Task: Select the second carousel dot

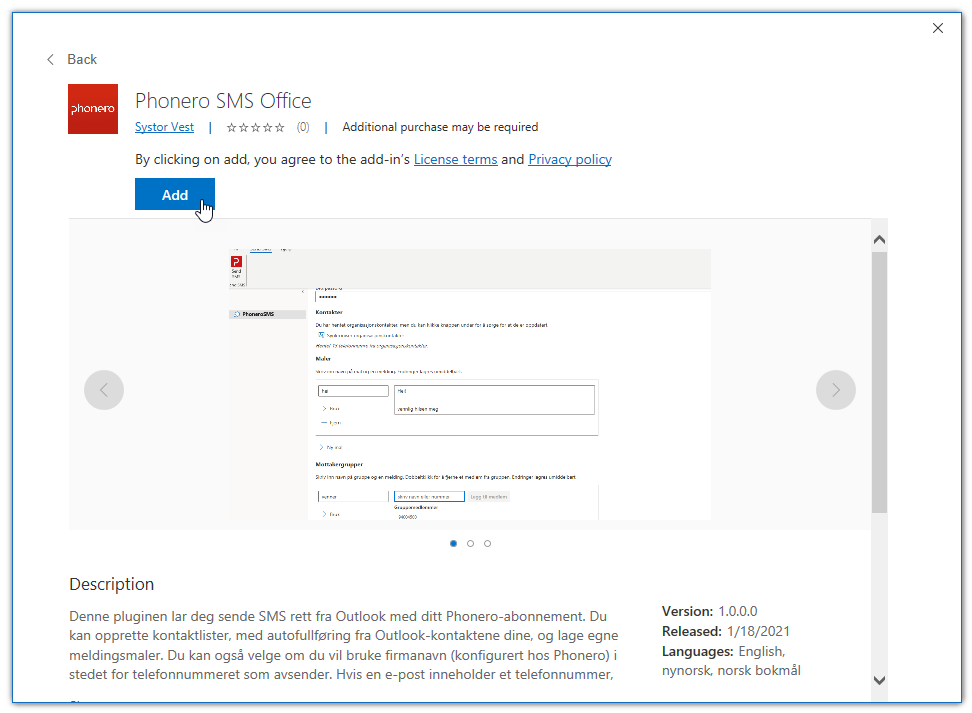Action: coord(471,544)
